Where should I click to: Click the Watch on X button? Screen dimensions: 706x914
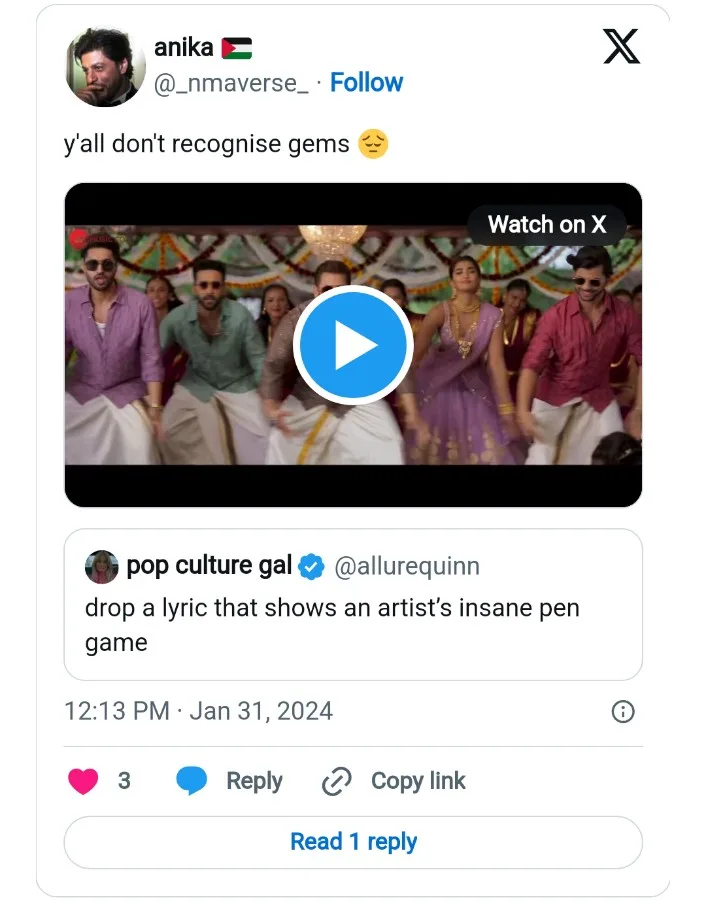(546, 225)
